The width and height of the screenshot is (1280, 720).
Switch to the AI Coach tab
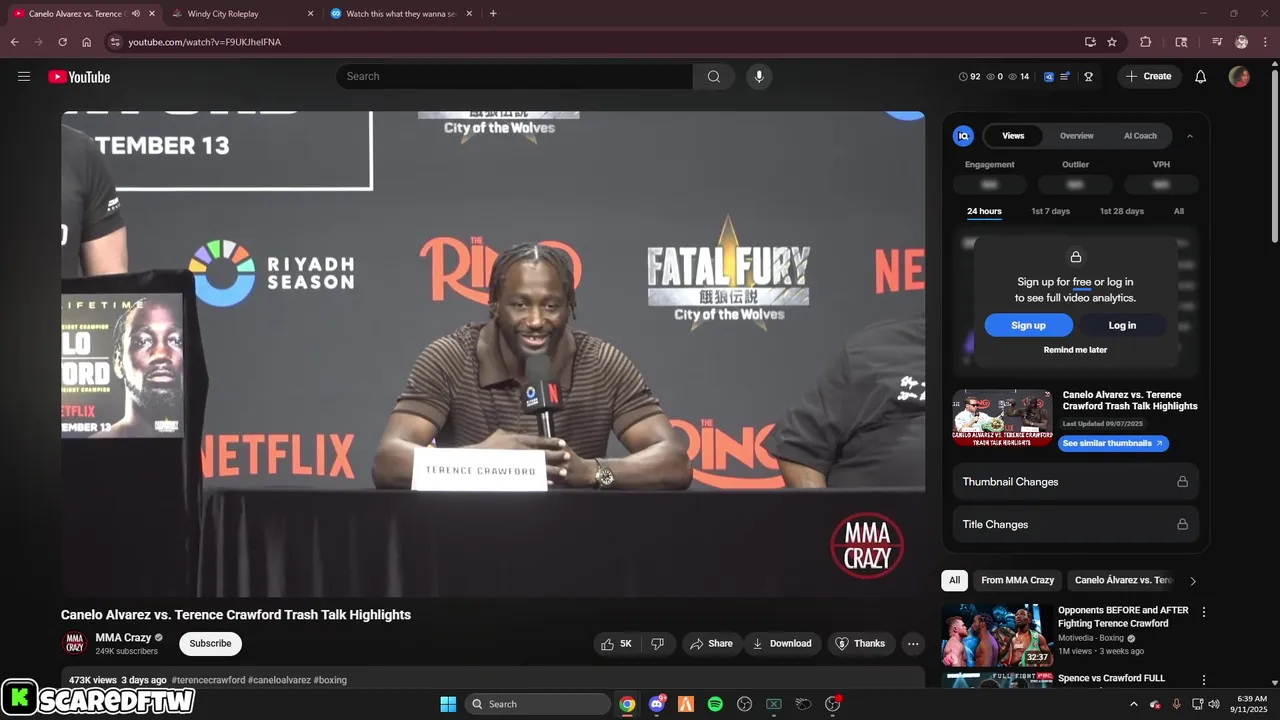point(1140,136)
